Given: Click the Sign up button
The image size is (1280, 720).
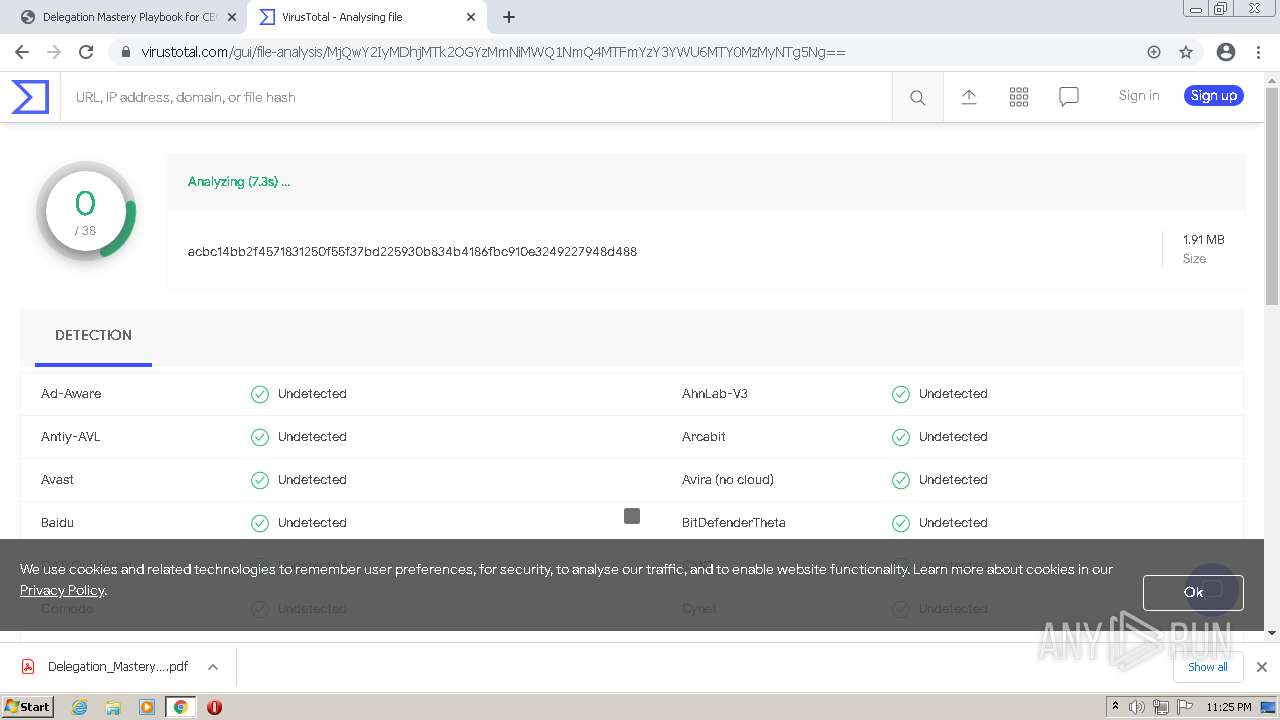Looking at the screenshot, I should (1214, 95).
